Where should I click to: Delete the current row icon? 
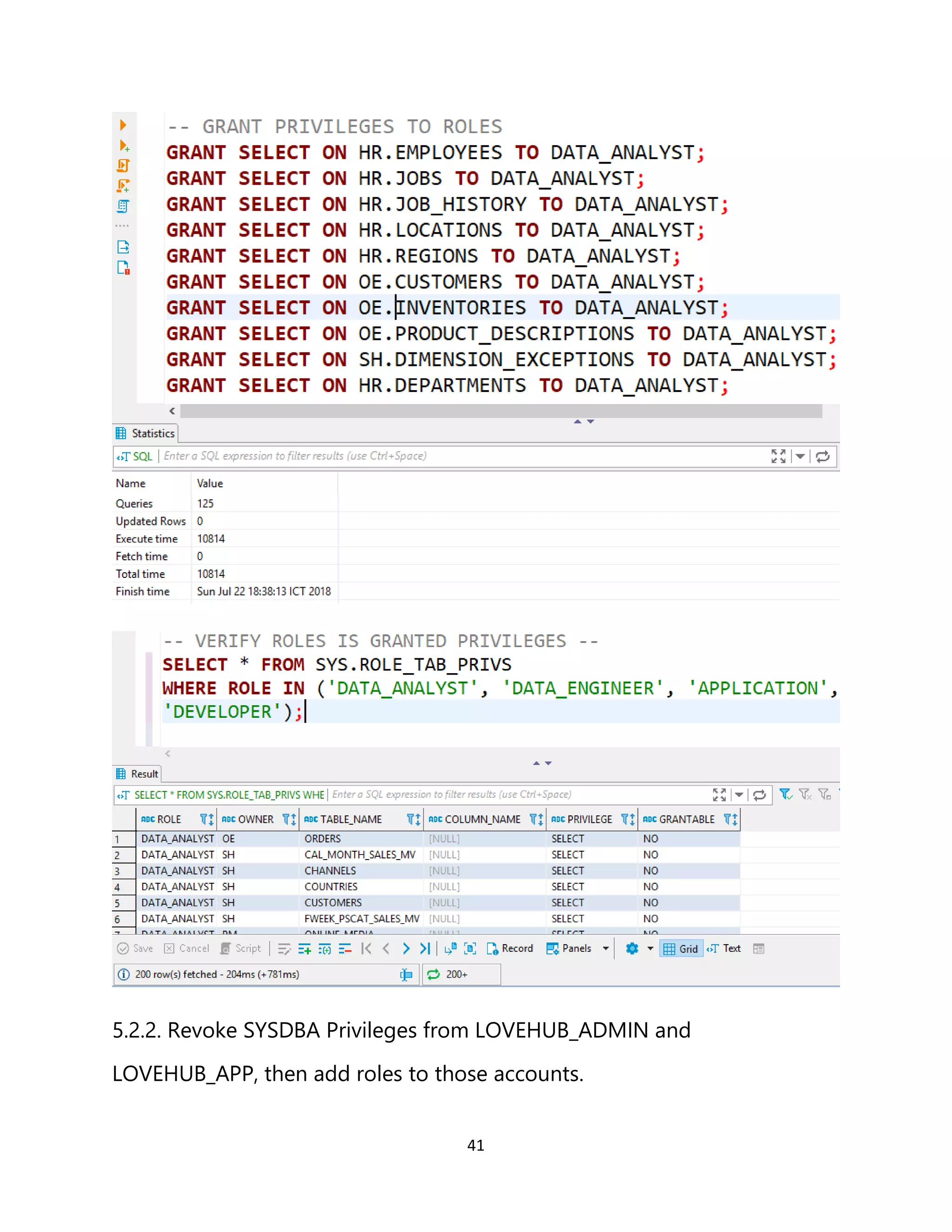345,949
